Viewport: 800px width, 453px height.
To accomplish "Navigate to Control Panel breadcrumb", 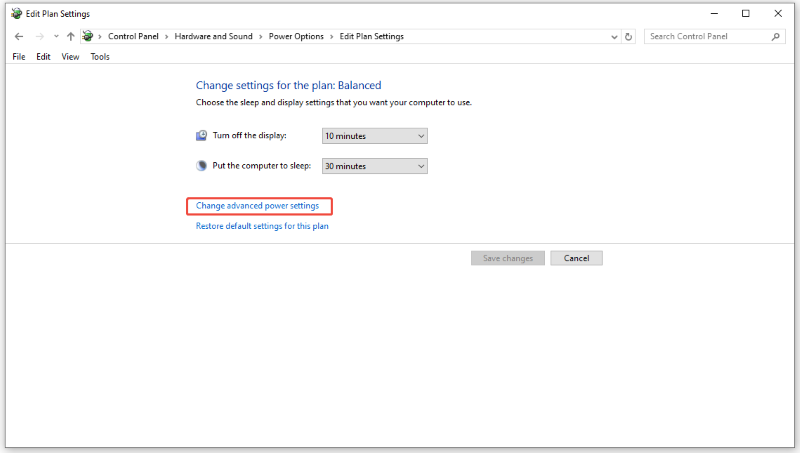I will click(133, 36).
